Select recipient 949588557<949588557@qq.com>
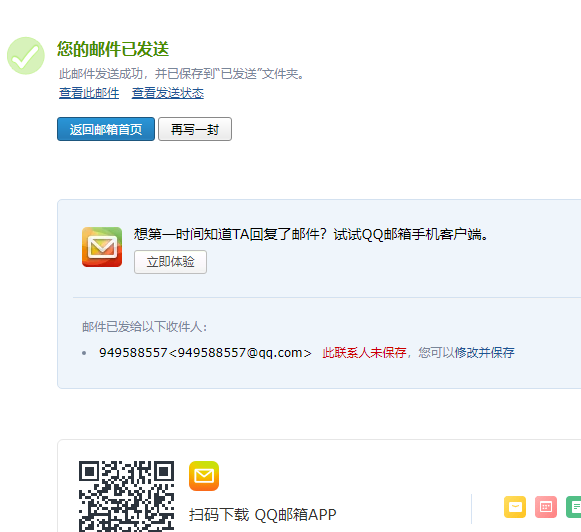The image size is (581, 532). [205, 353]
